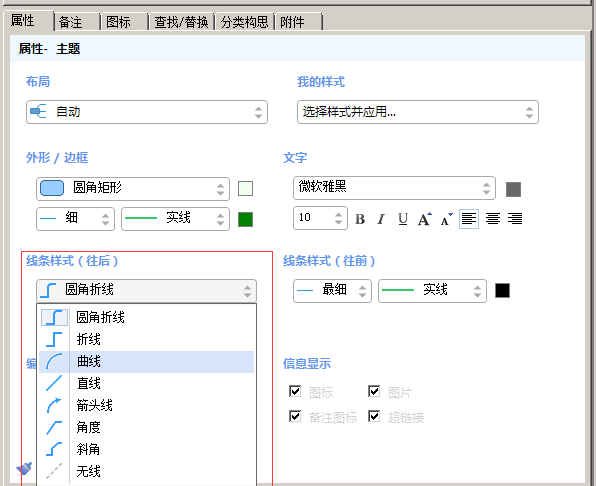Select 圆角折线 from the list
The image size is (596, 486).
pos(146,317)
